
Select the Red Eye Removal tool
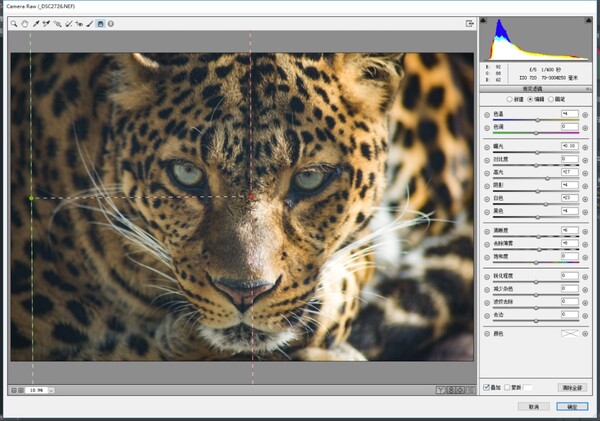coord(79,24)
